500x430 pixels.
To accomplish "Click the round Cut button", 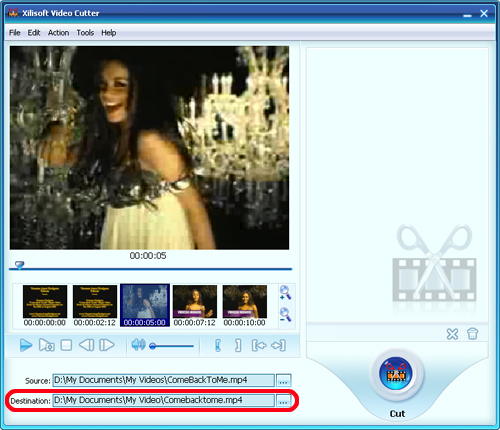I will 396,374.
